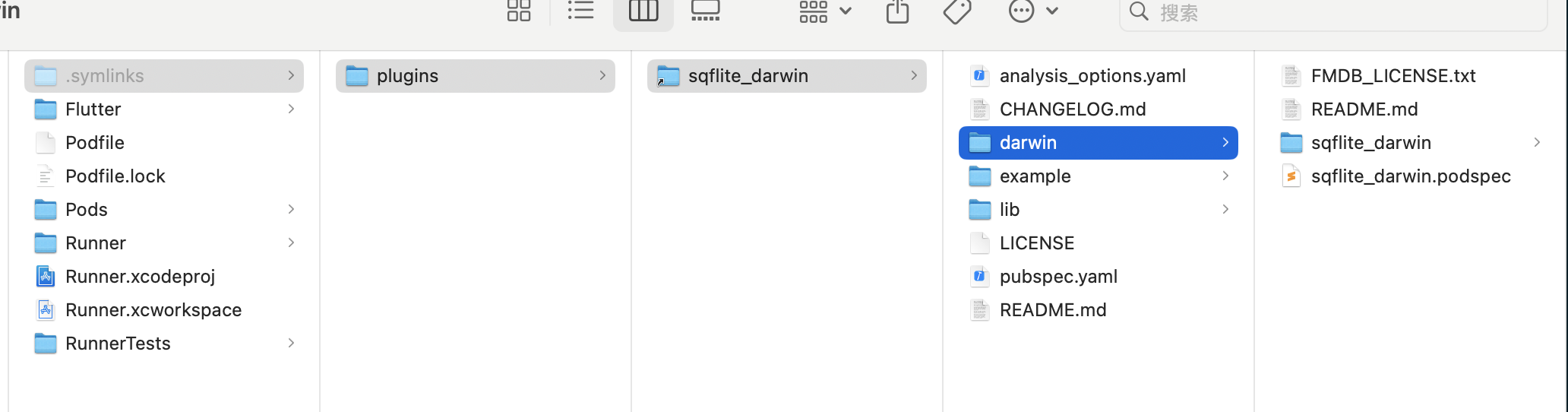Select sqflite_darwin folder in last column

pos(1412,143)
